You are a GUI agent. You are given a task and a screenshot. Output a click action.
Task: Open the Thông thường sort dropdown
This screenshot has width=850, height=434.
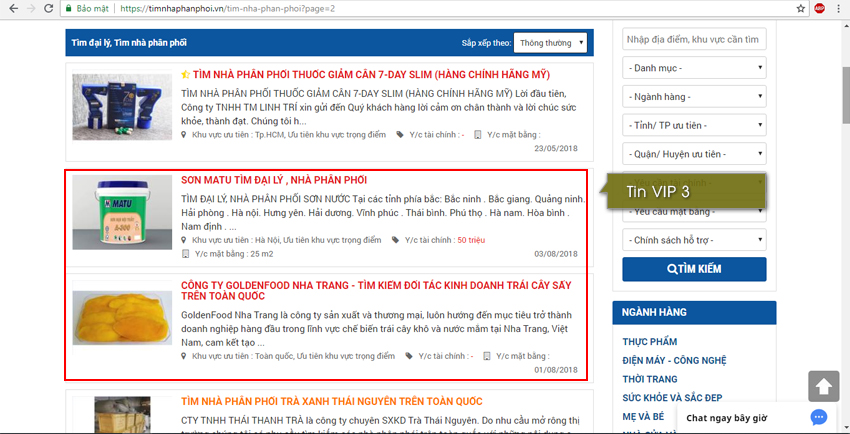click(x=550, y=43)
